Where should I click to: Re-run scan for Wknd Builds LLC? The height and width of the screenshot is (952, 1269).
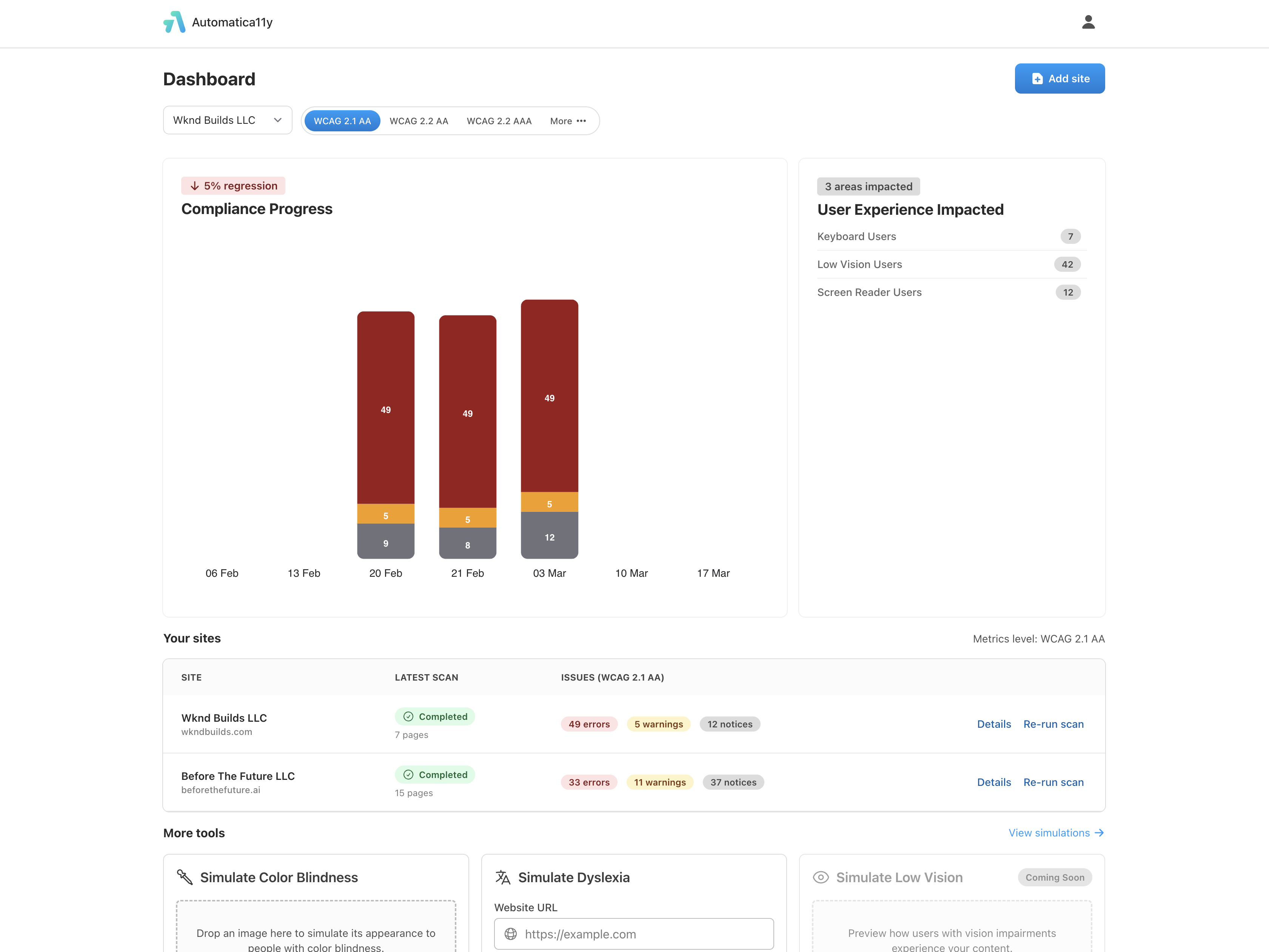click(1053, 724)
